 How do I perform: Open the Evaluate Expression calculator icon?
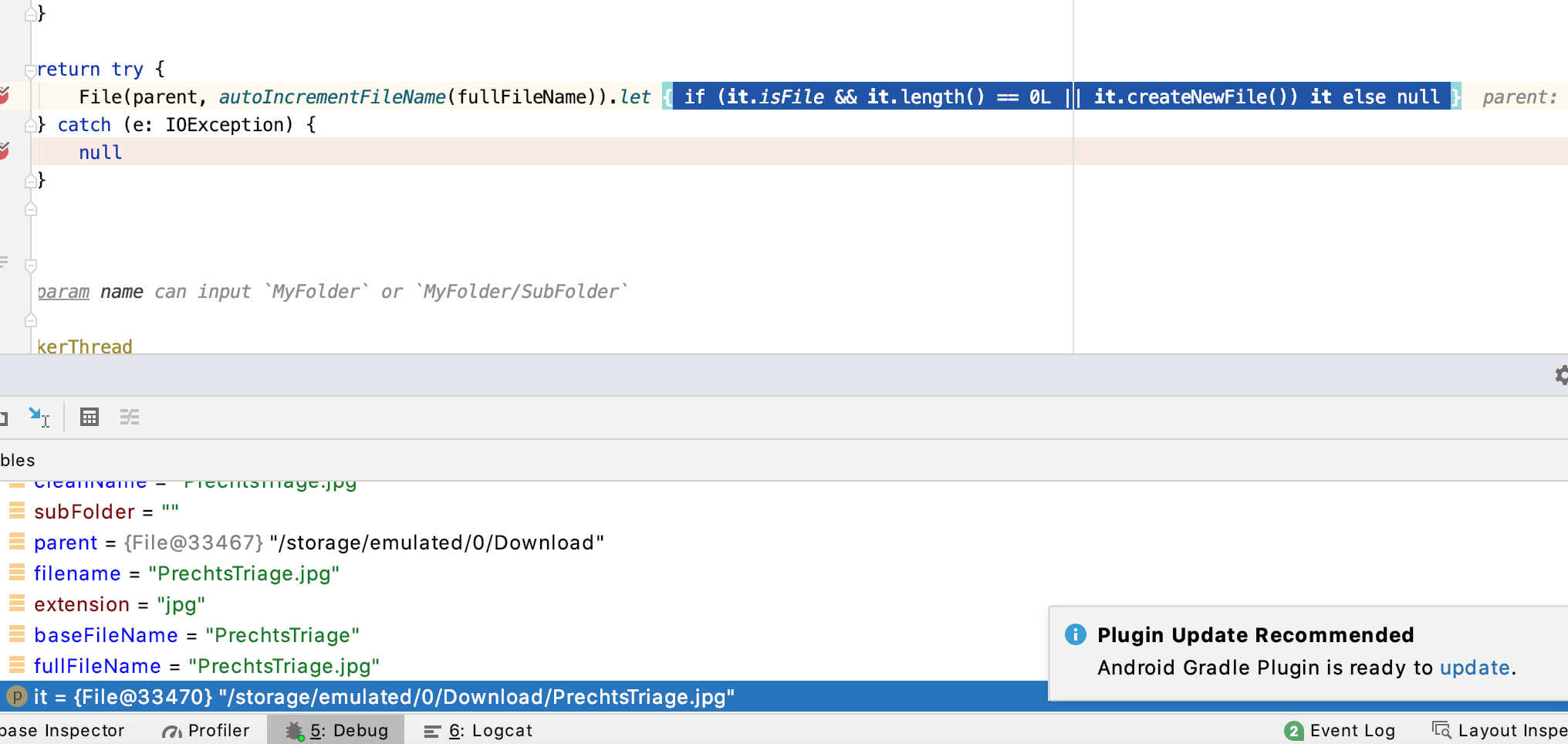pos(90,417)
